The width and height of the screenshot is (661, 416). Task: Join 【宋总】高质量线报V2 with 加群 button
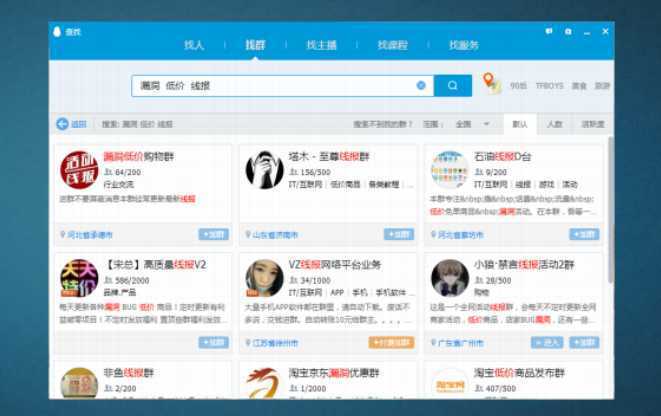tap(214, 342)
